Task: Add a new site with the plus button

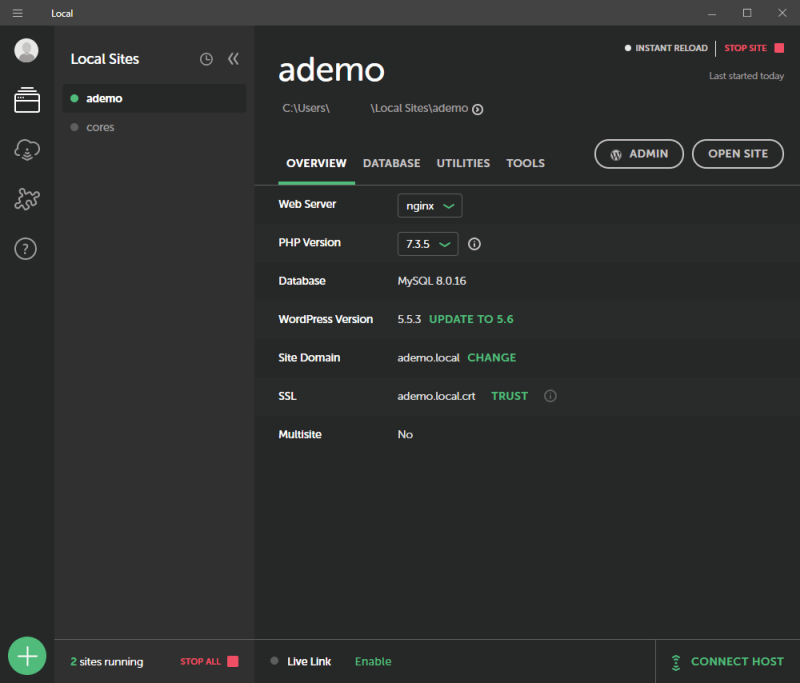Action: tap(27, 656)
